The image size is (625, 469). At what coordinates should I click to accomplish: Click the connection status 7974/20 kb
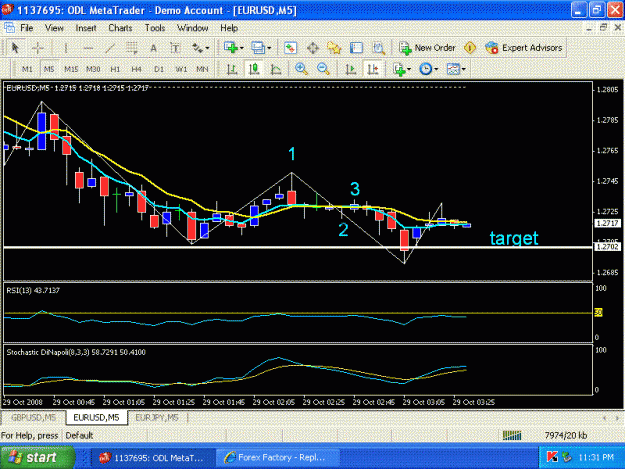point(566,436)
